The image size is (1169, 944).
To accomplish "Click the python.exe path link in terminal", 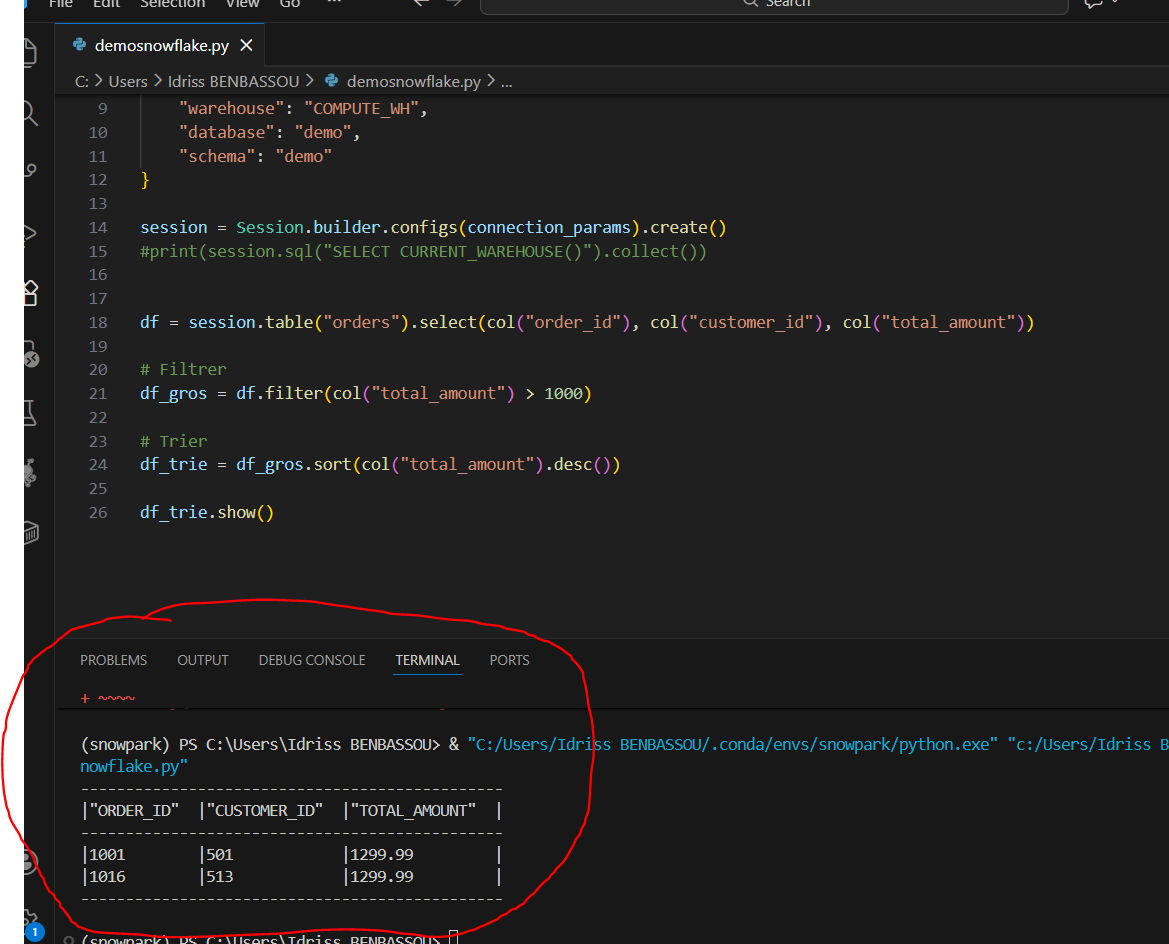I will pyautogui.click(x=733, y=744).
